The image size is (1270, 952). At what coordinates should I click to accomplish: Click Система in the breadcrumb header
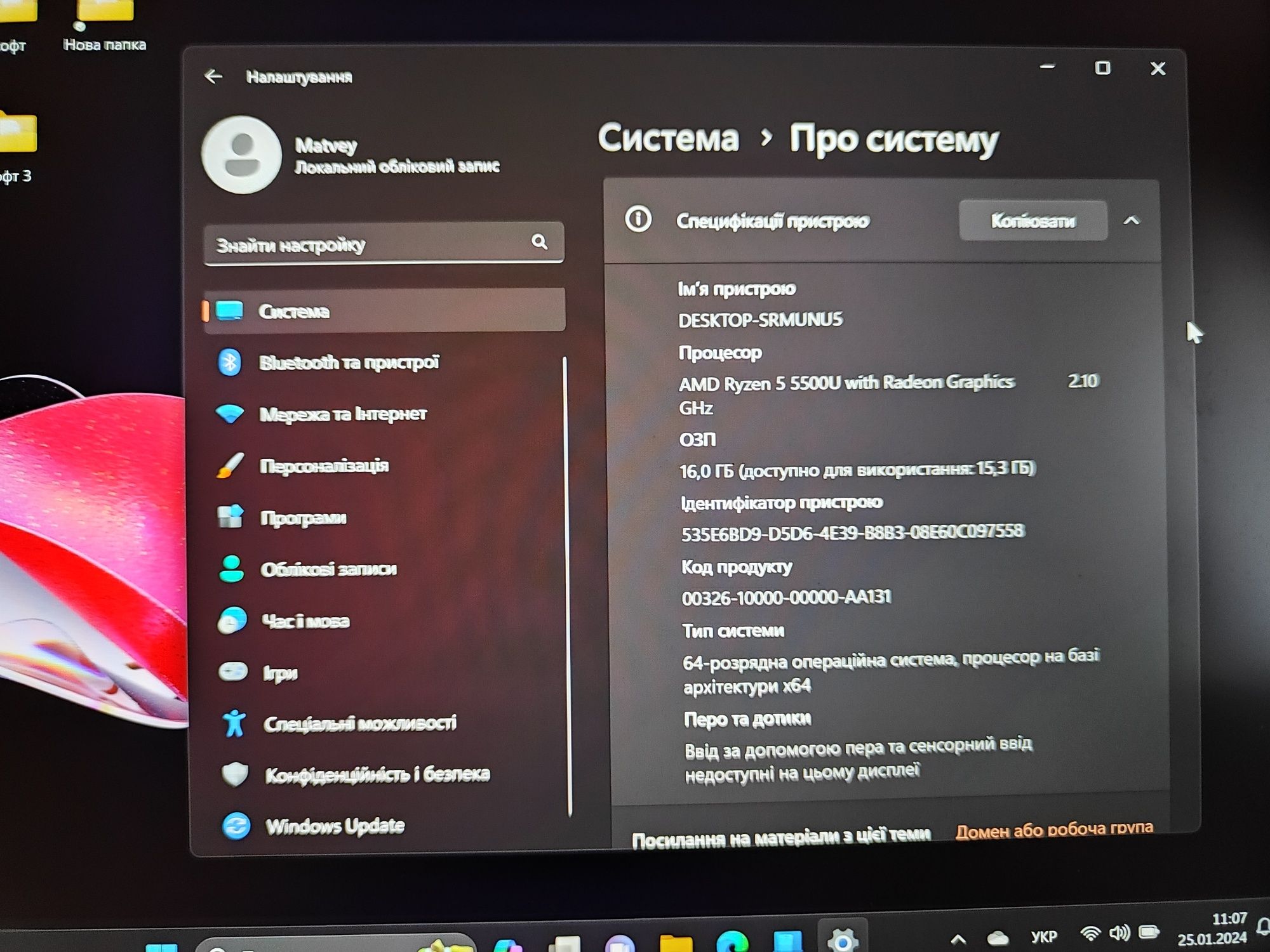pyautogui.click(x=668, y=138)
